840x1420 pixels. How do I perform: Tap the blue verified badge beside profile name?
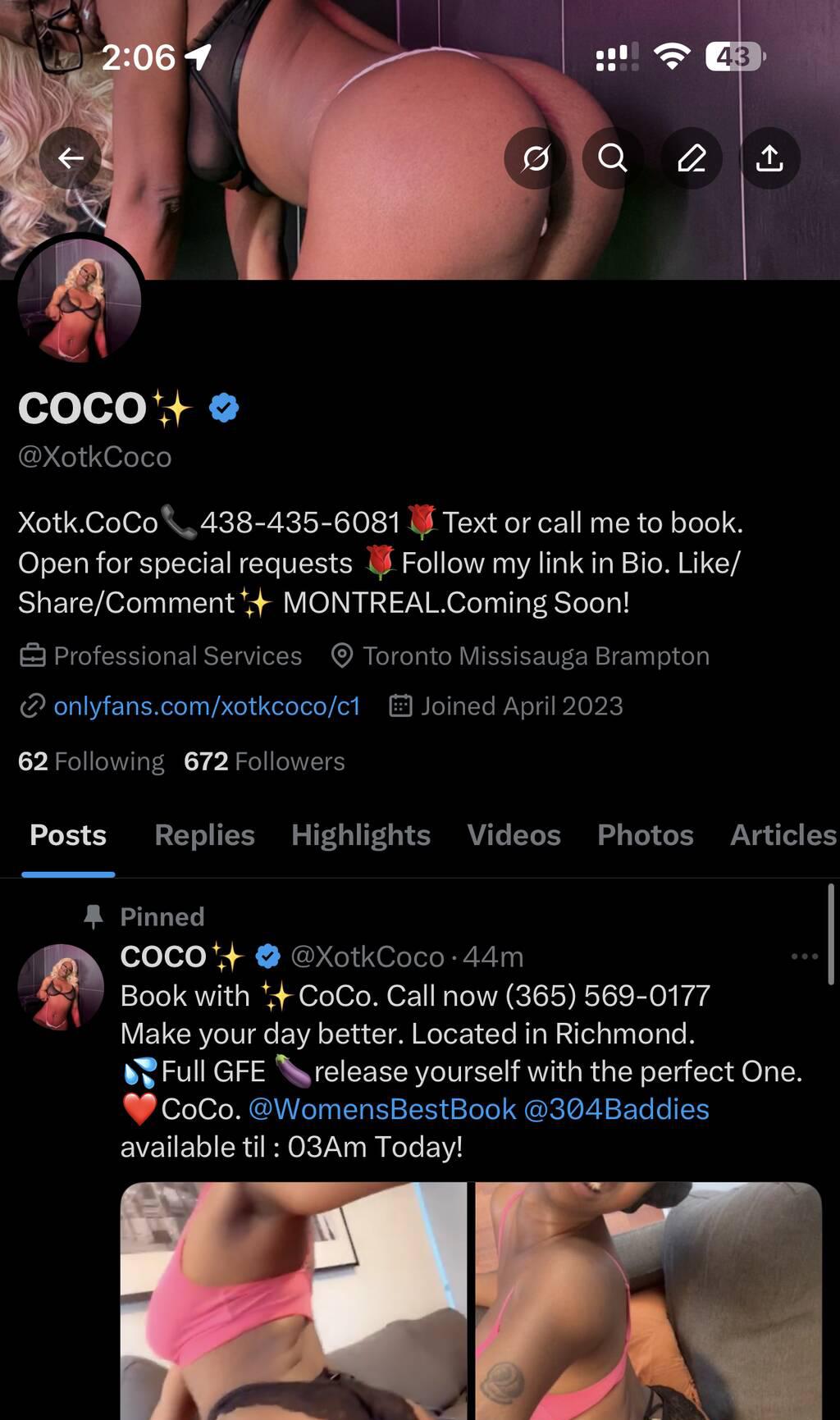click(x=224, y=408)
